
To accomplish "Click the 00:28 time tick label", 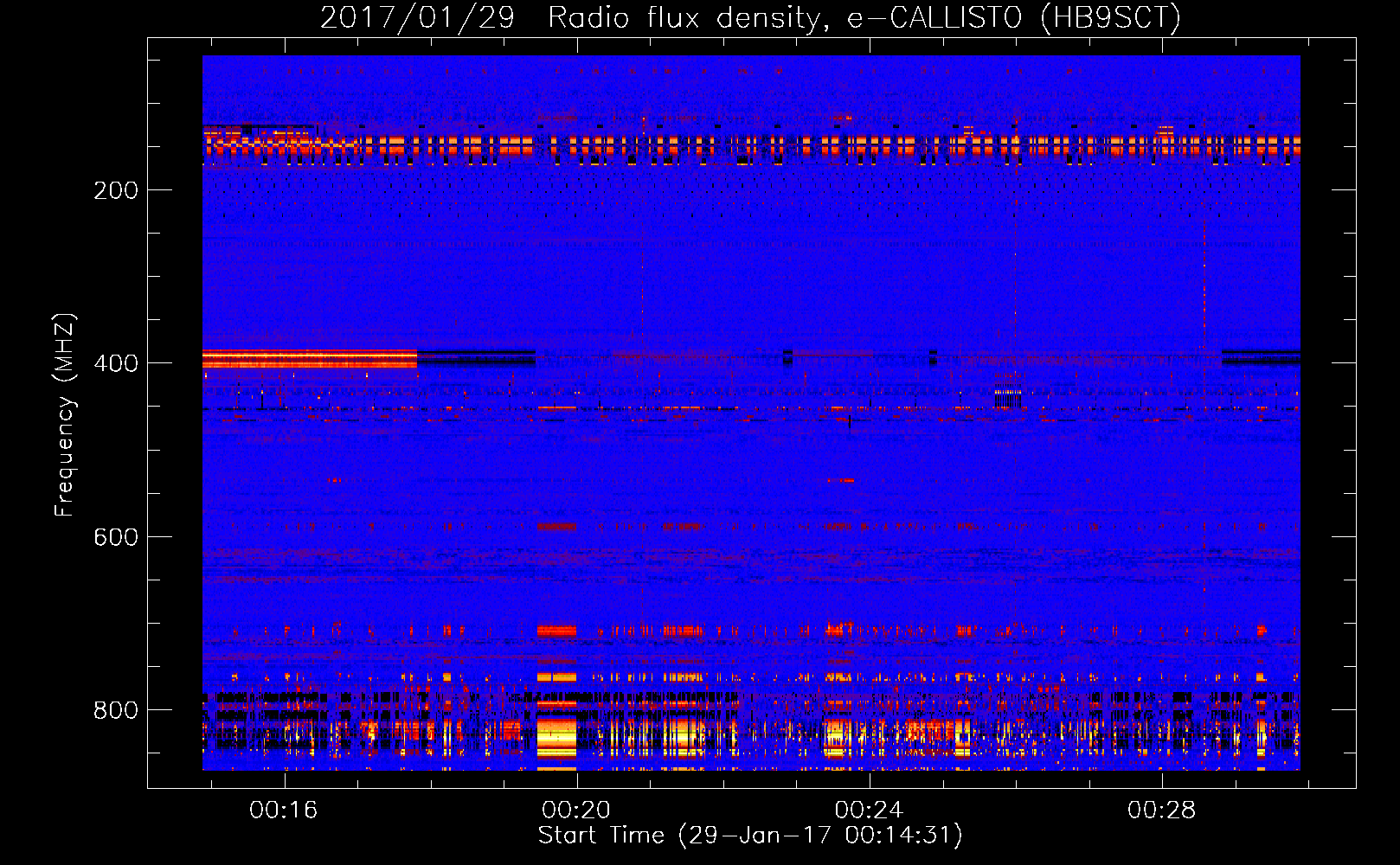I will pyautogui.click(x=1162, y=811).
